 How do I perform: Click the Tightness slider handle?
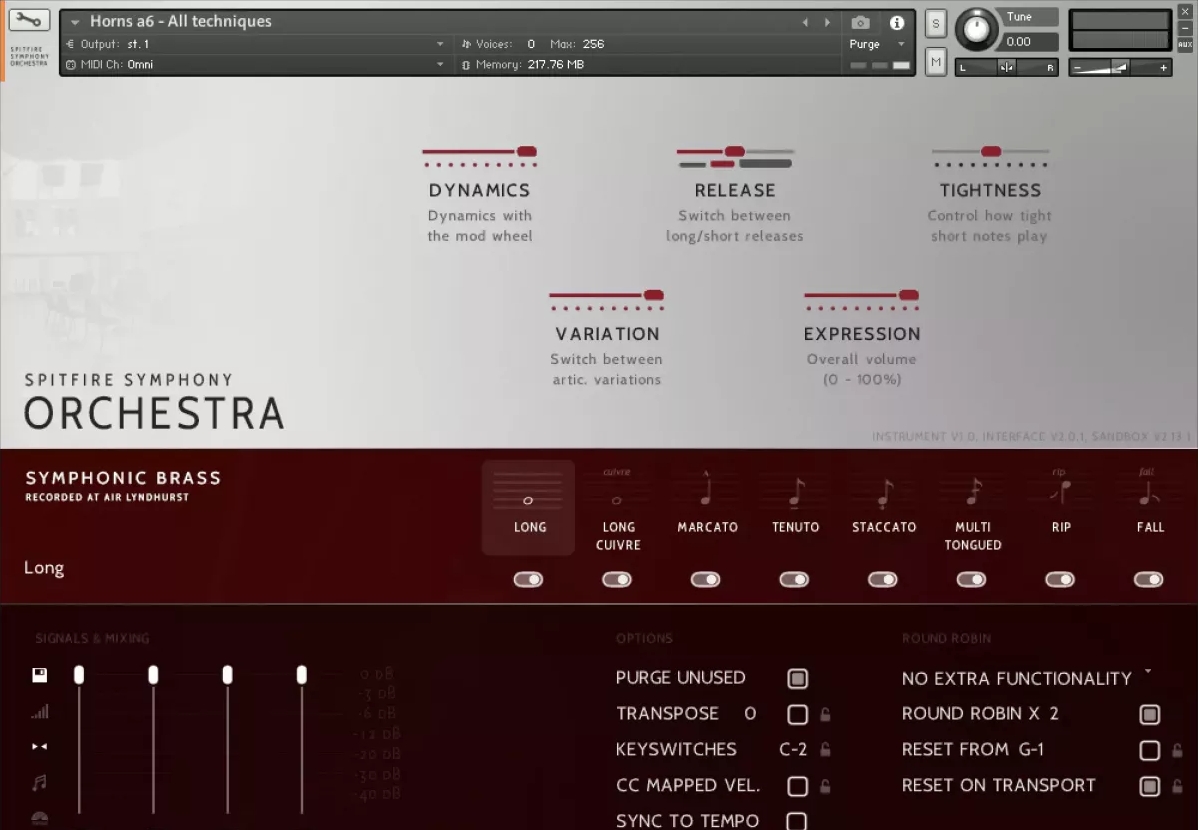pos(991,151)
